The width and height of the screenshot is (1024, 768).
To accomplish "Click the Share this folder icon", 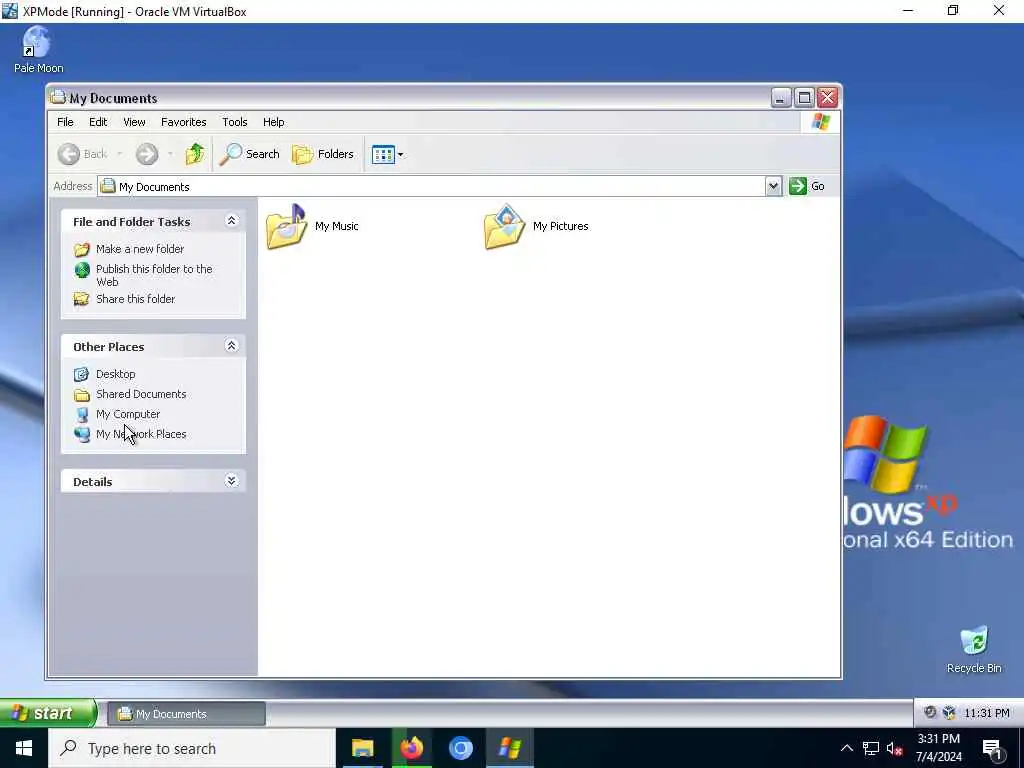I will [82, 299].
